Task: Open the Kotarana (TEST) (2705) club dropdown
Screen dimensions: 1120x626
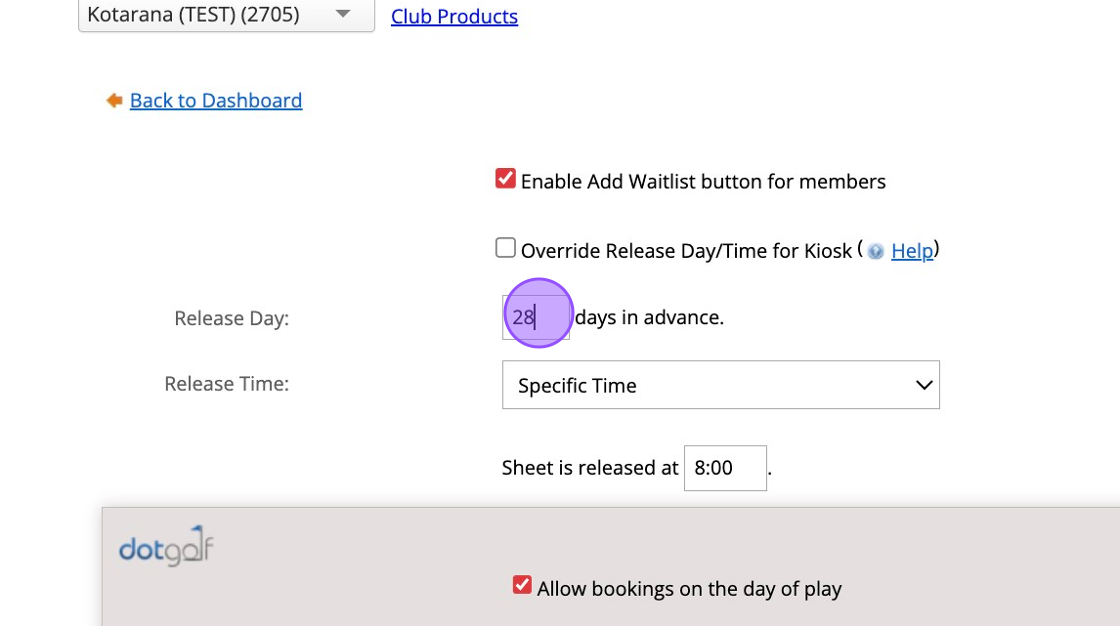Action: [226, 15]
